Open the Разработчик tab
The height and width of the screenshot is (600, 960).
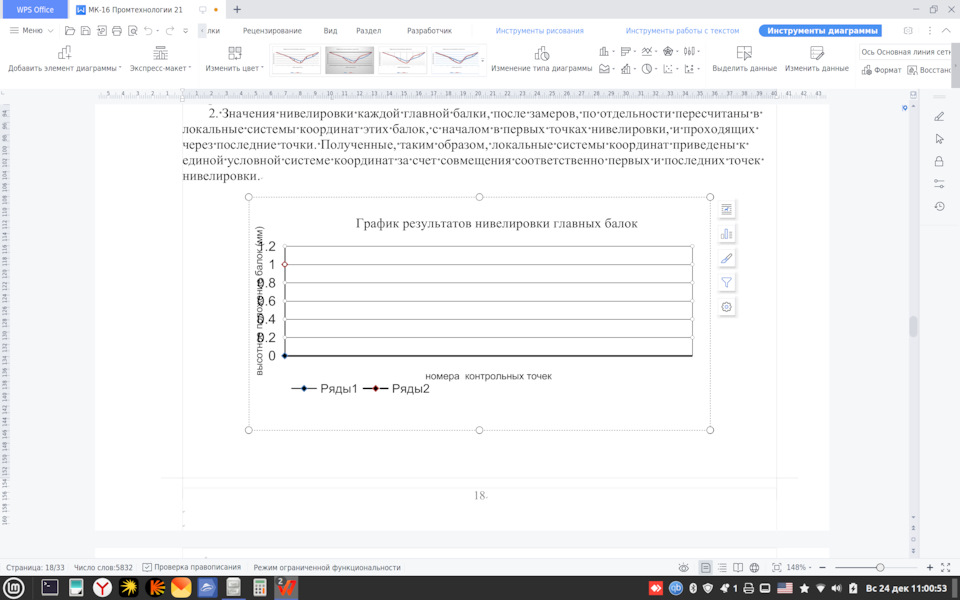click(429, 31)
